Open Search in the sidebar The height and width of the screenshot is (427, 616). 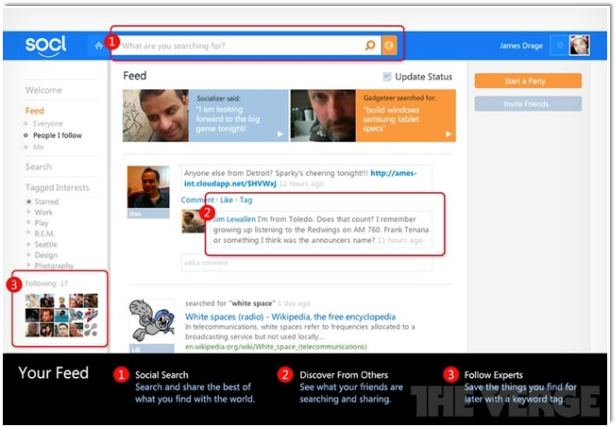[38, 167]
